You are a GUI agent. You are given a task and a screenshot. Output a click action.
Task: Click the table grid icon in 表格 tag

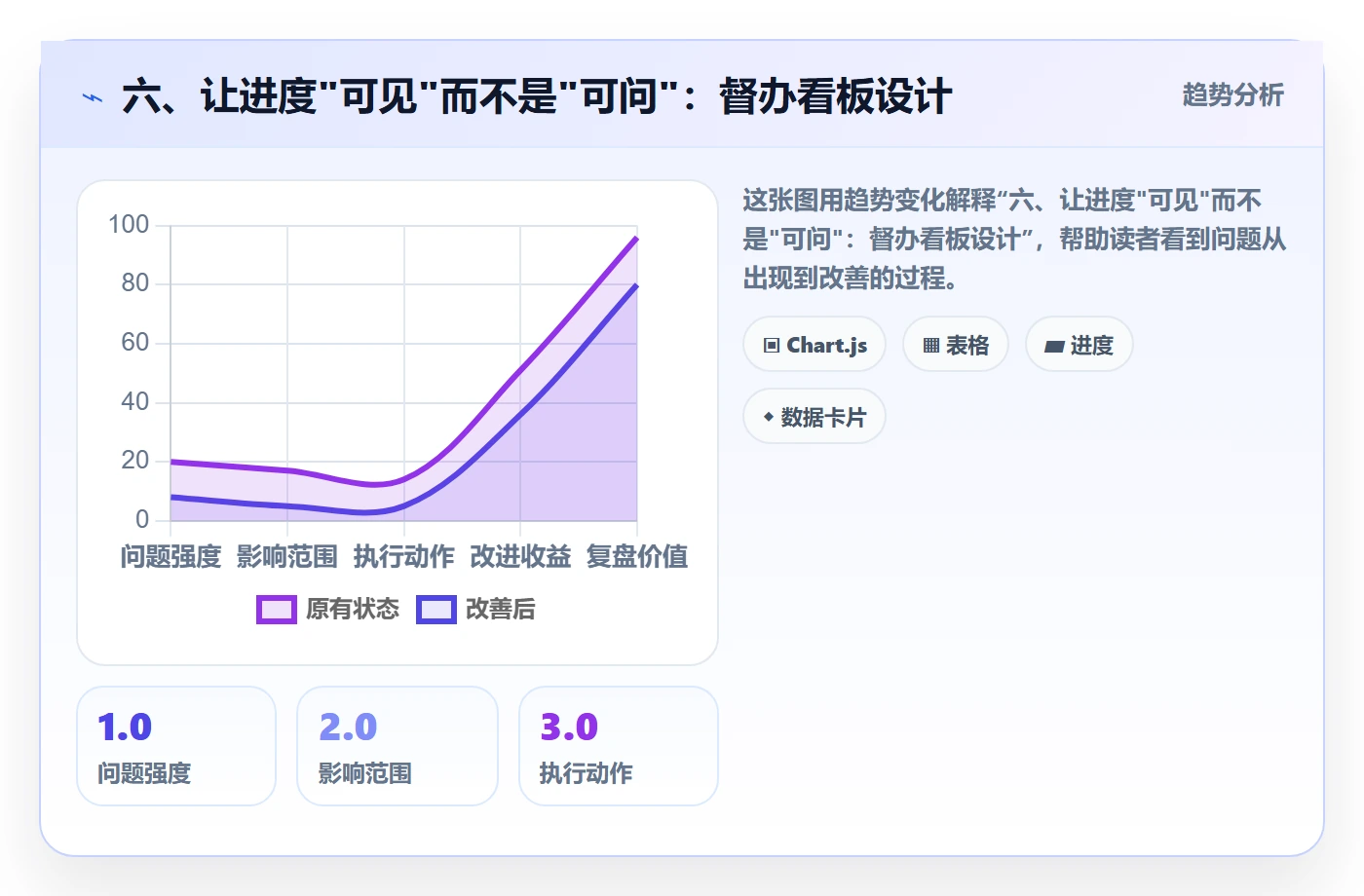(931, 345)
